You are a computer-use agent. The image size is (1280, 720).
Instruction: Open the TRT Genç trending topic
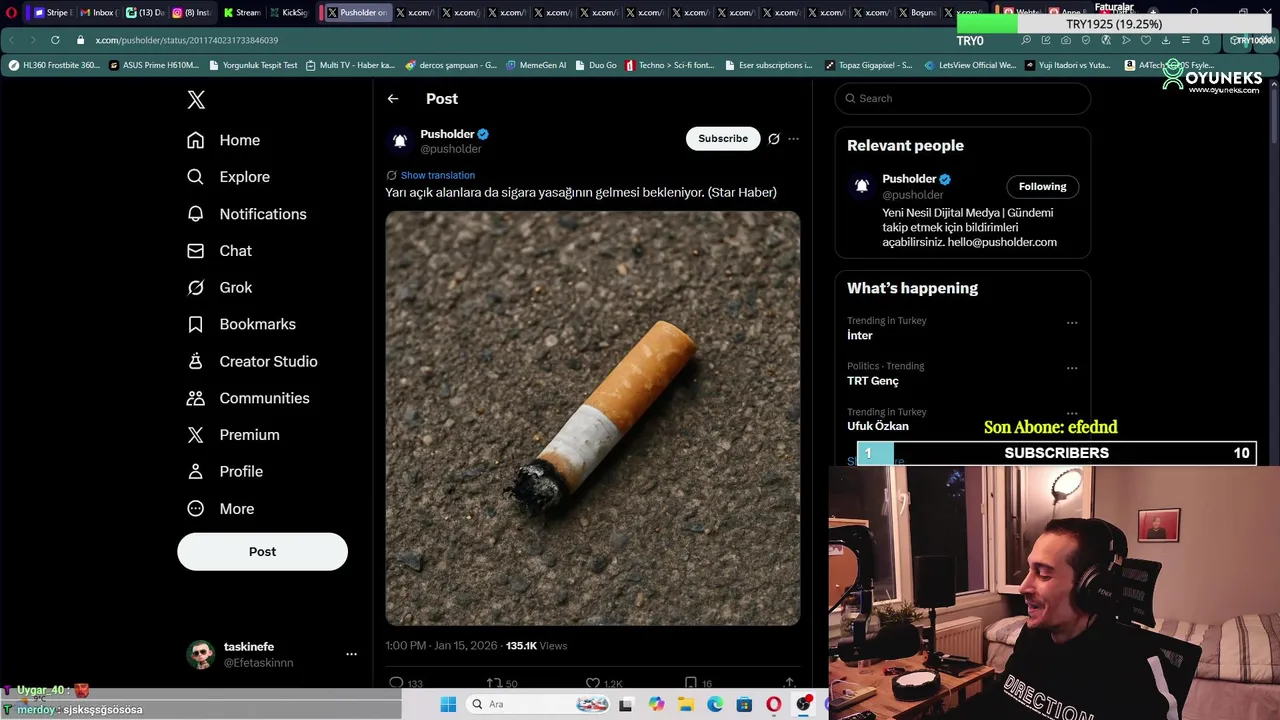[873, 381]
